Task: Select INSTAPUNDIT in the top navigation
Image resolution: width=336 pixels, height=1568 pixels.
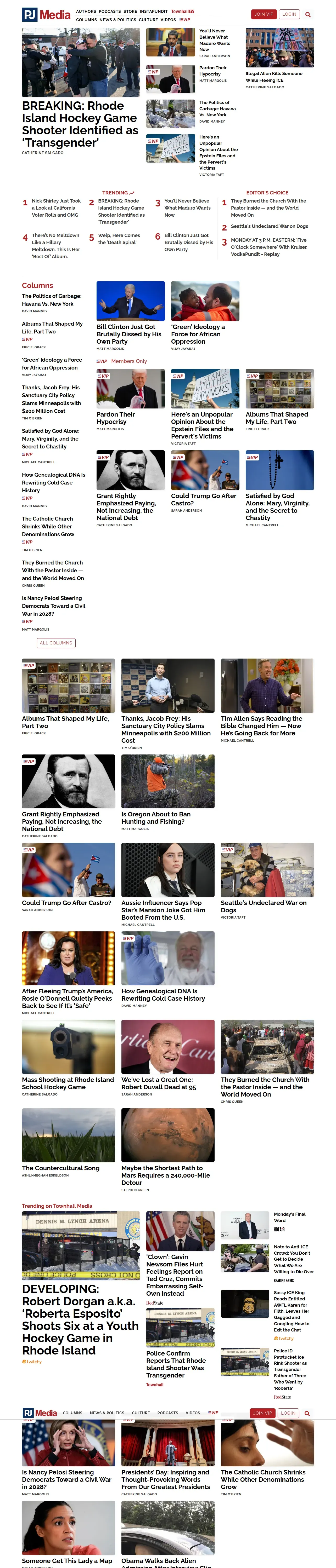Action: tap(154, 11)
